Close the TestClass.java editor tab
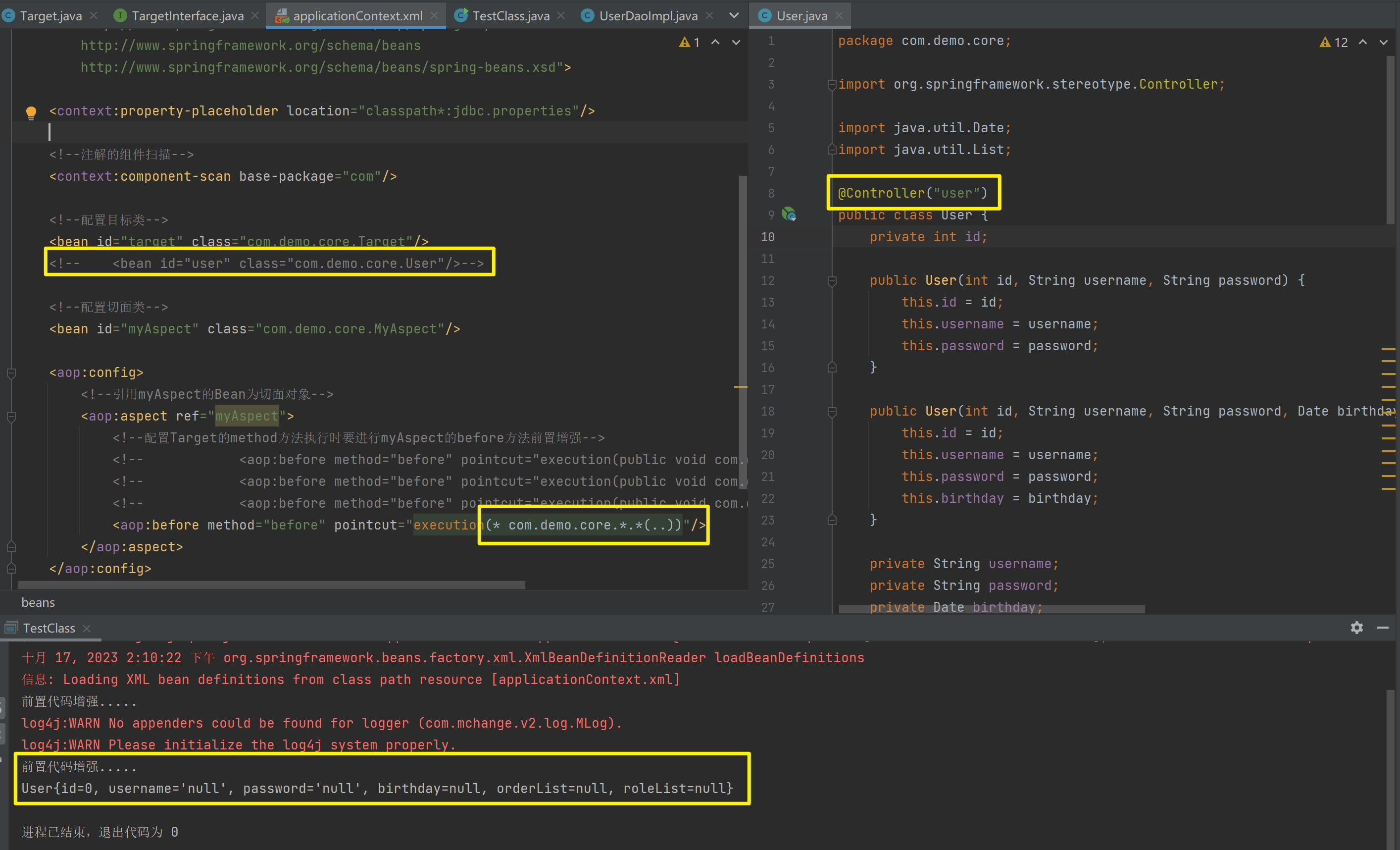This screenshot has width=1400, height=850. coord(561,16)
